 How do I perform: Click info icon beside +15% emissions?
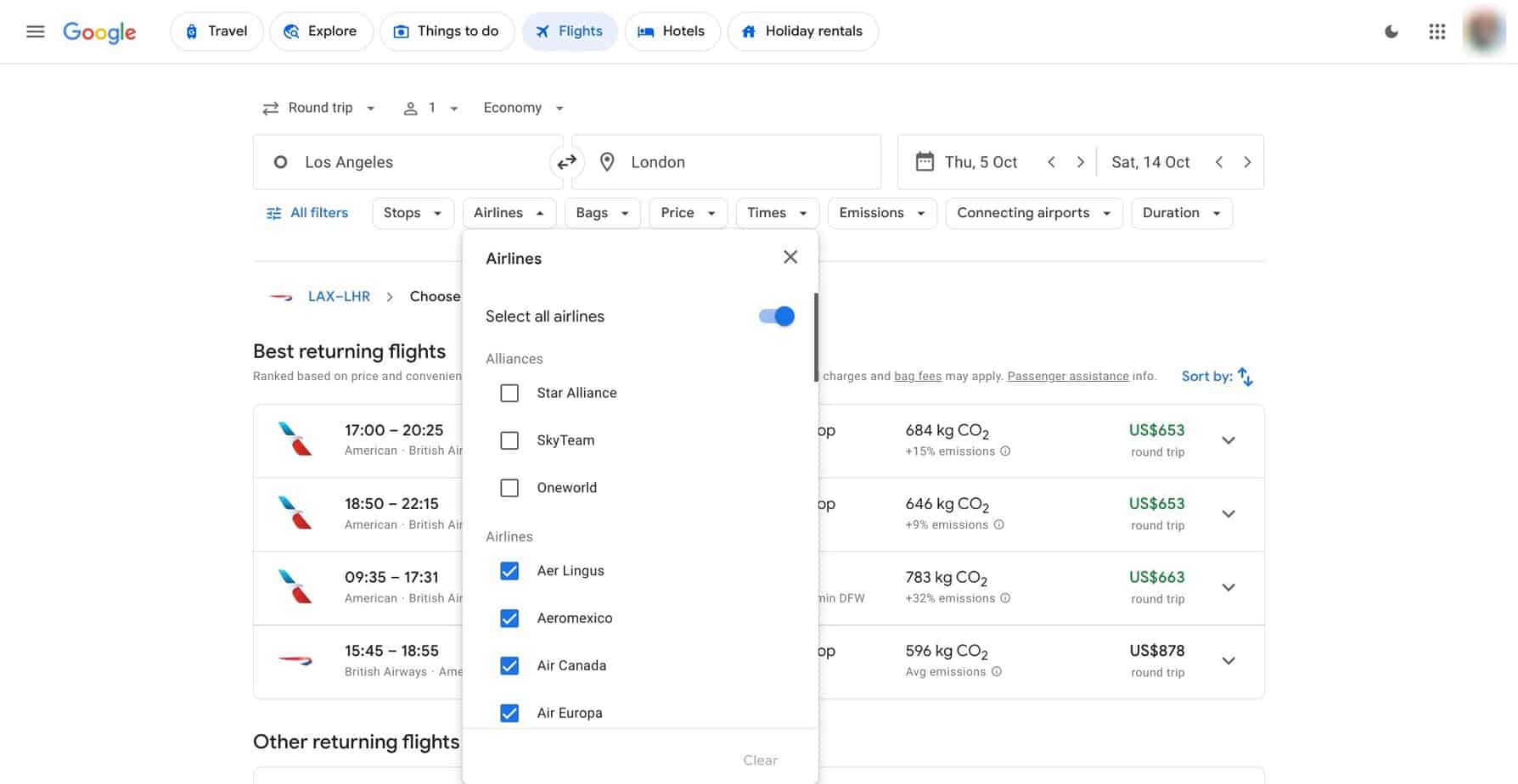pos(1005,451)
